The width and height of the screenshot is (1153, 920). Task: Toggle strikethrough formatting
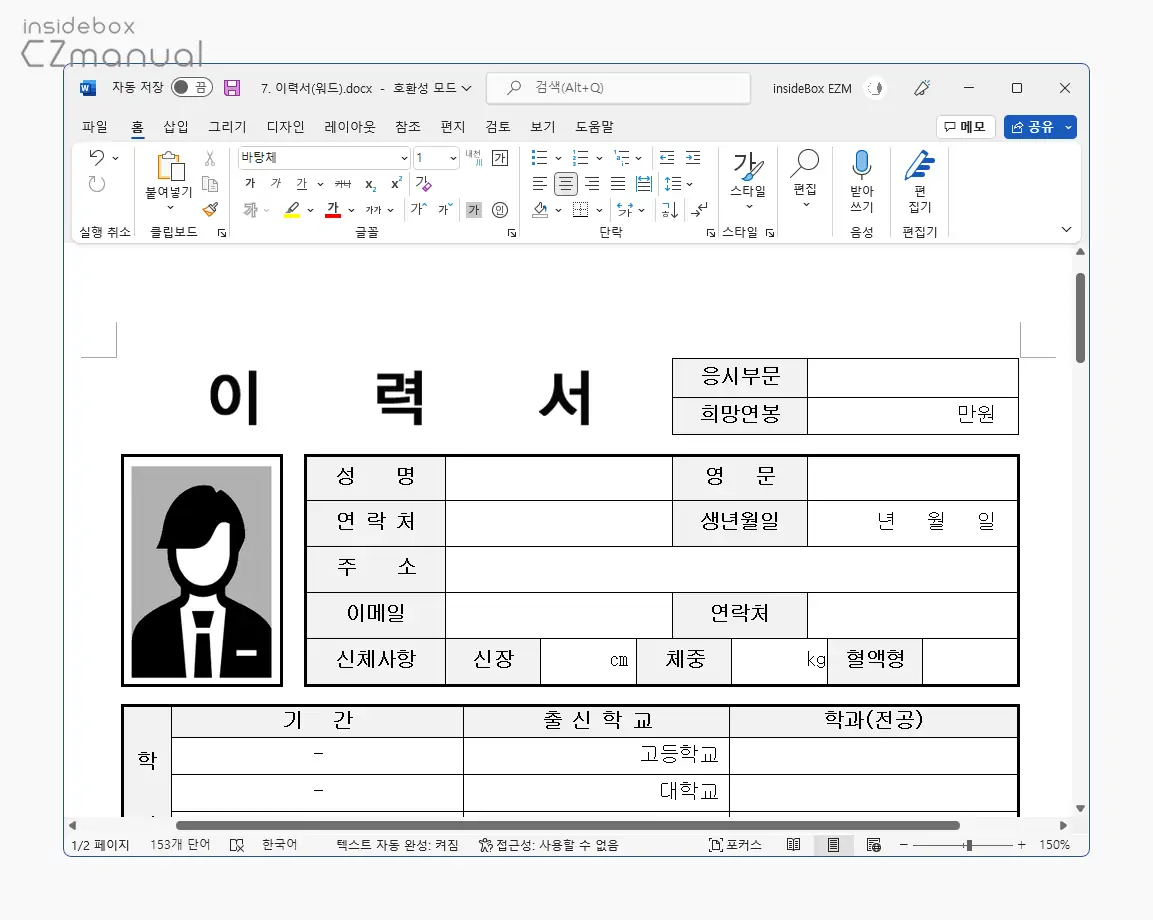tap(343, 184)
